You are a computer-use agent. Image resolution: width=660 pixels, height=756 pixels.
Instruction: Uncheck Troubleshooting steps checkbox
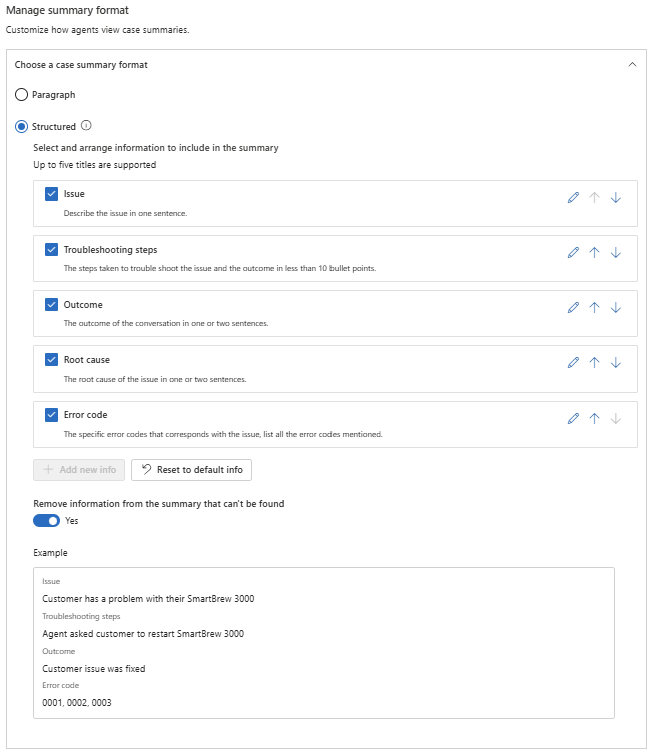51,249
